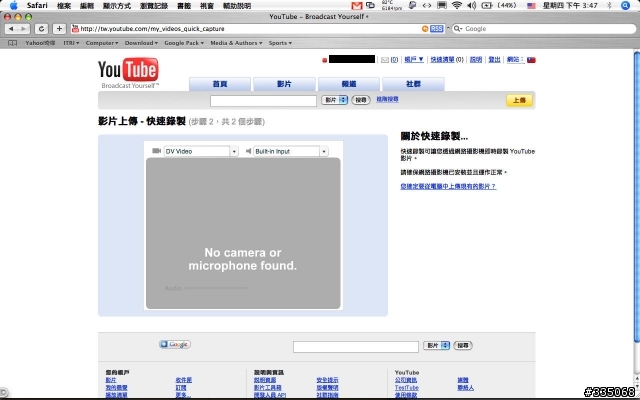
Task: Click the Taiwan flag site icon
Action: (x=531, y=60)
